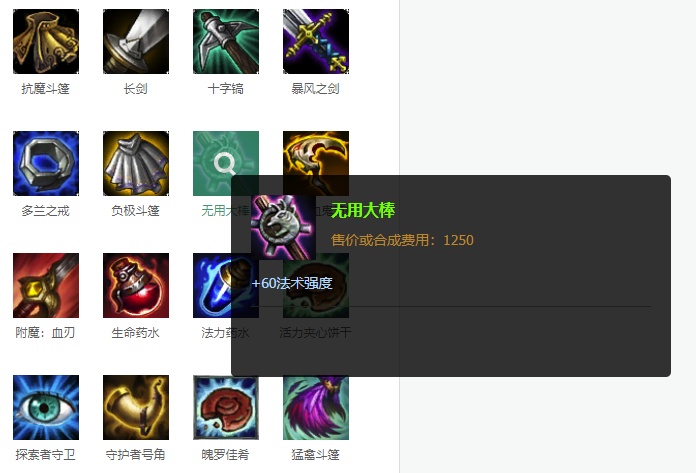Select the 附魔：血刃 item icon
Image resolution: width=696 pixels, height=473 pixels.
click(46, 285)
